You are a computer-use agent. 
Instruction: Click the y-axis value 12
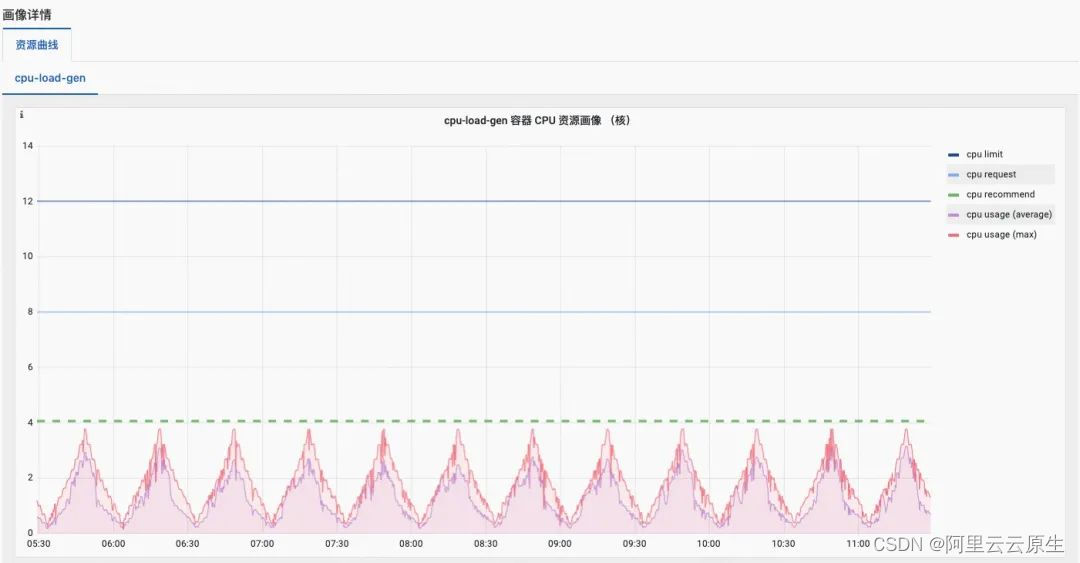pyautogui.click(x=28, y=201)
